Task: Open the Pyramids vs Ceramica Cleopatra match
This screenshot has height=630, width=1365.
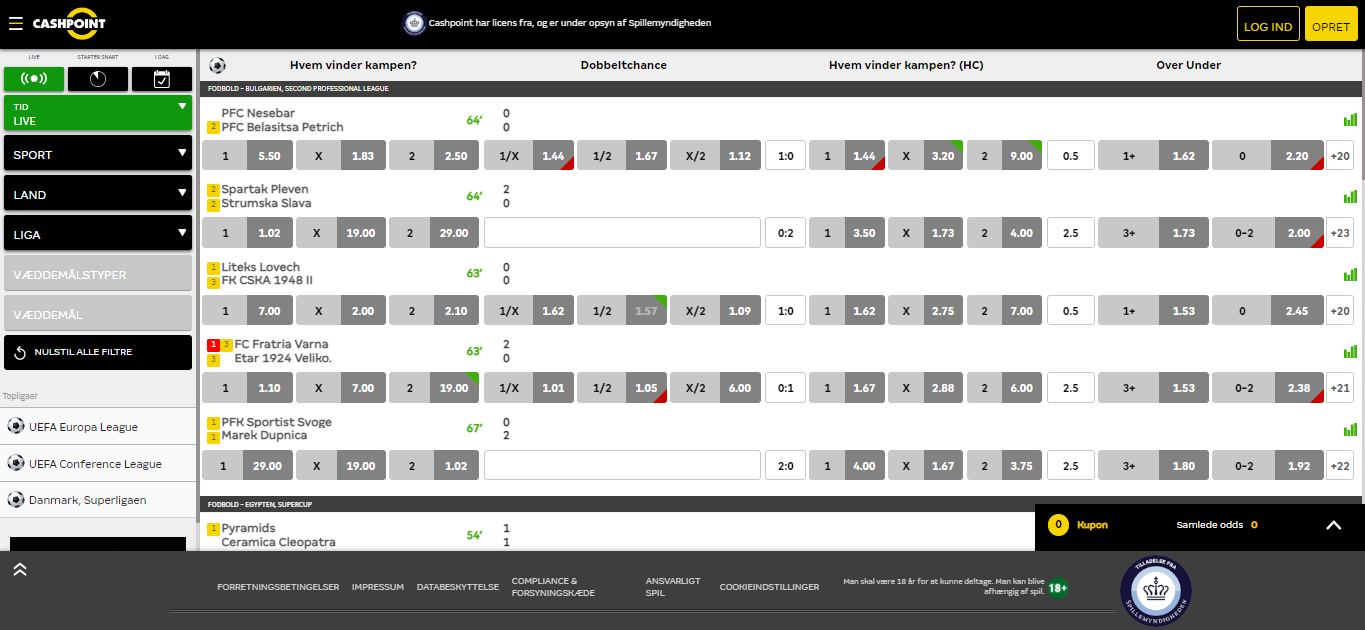Action: pos(278,535)
